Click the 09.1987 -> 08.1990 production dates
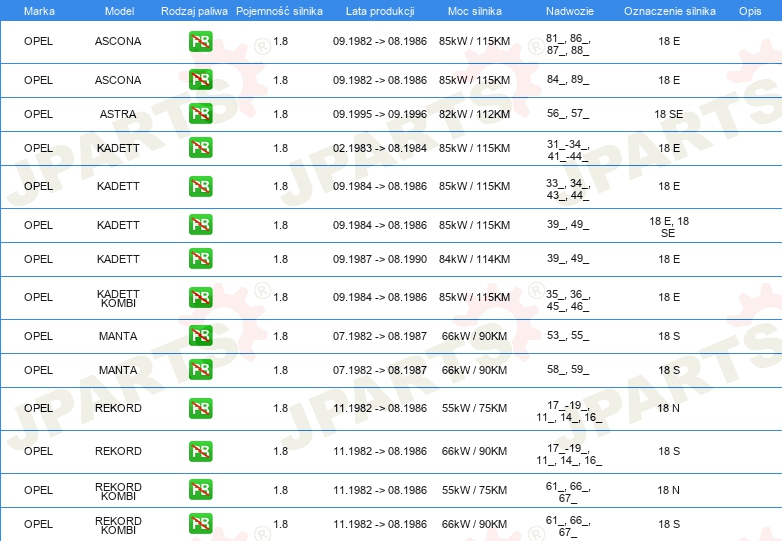This screenshot has width=782, height=541. point(380,259)
